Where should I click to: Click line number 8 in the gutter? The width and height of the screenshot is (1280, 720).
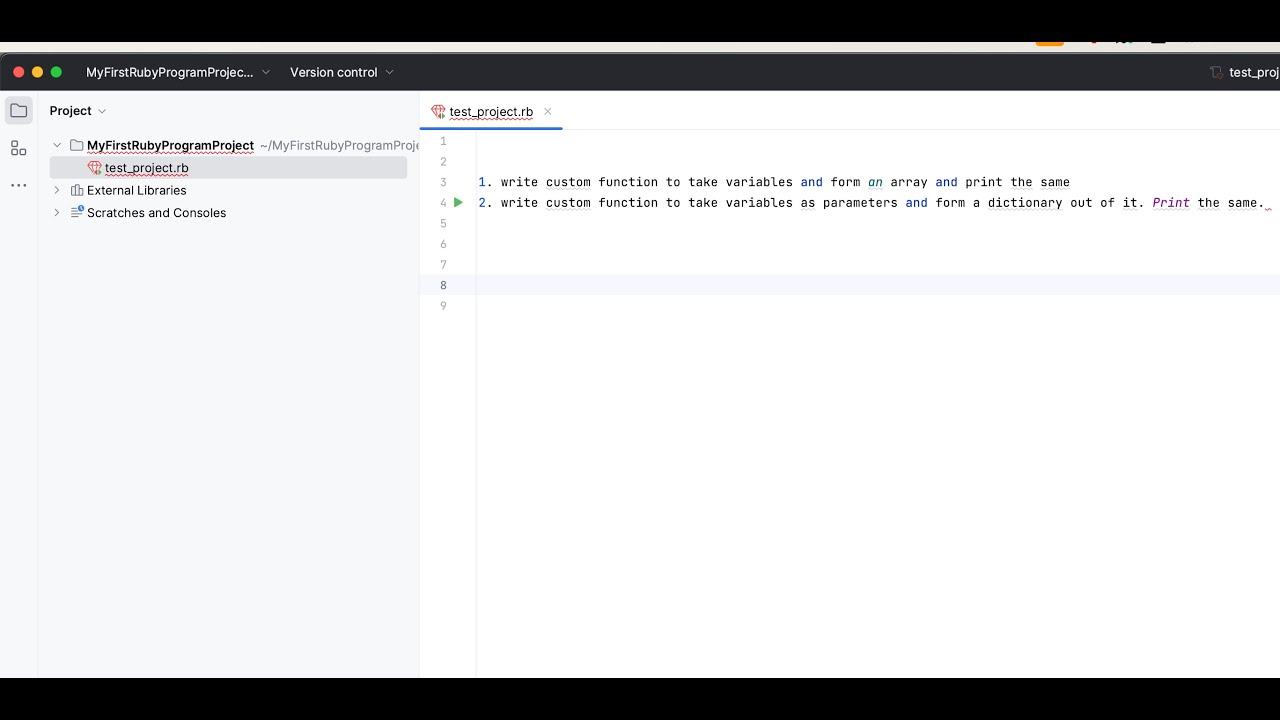click(443, 285)
